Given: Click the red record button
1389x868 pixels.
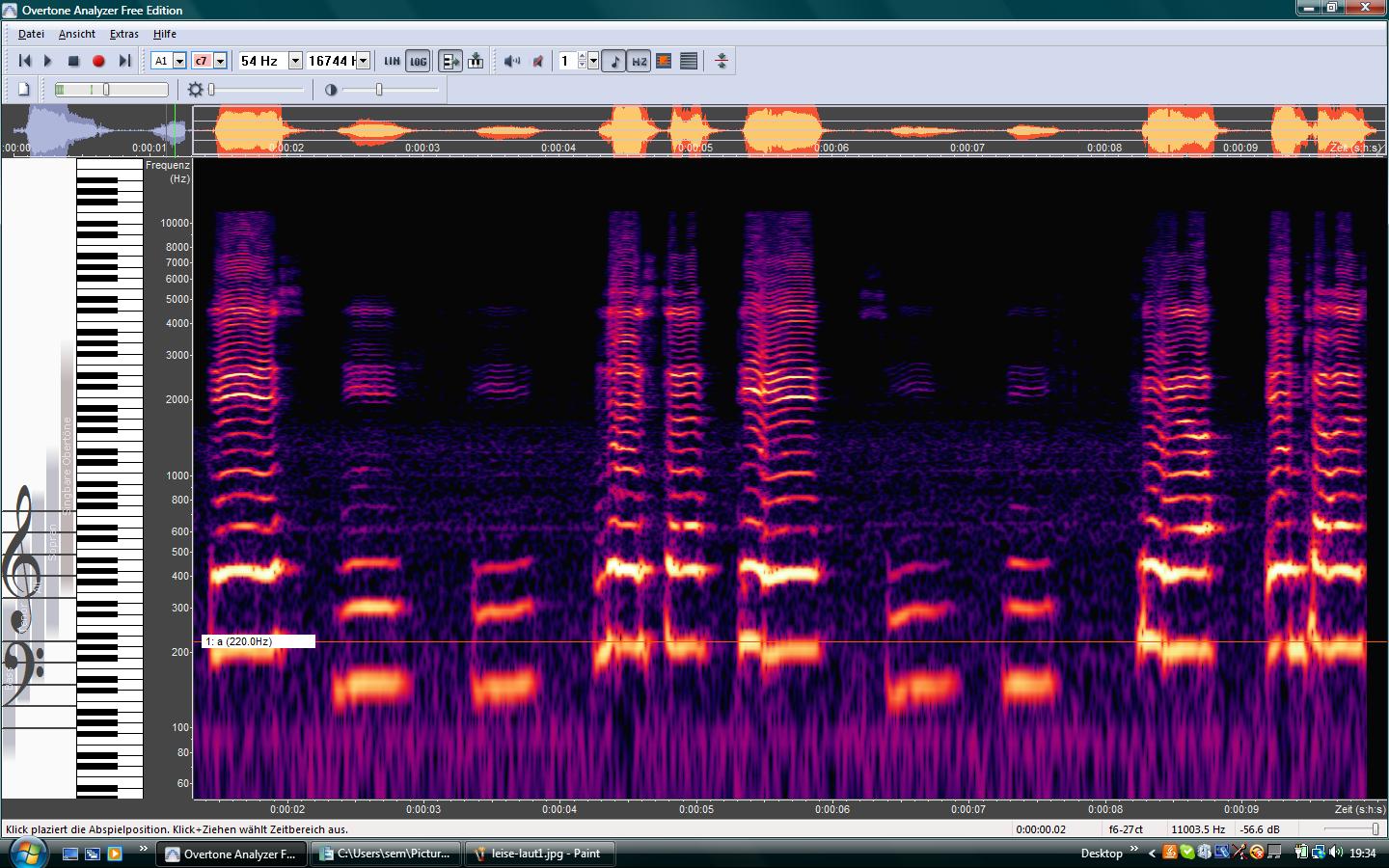Looking at the screenshot, I should 98,61.
